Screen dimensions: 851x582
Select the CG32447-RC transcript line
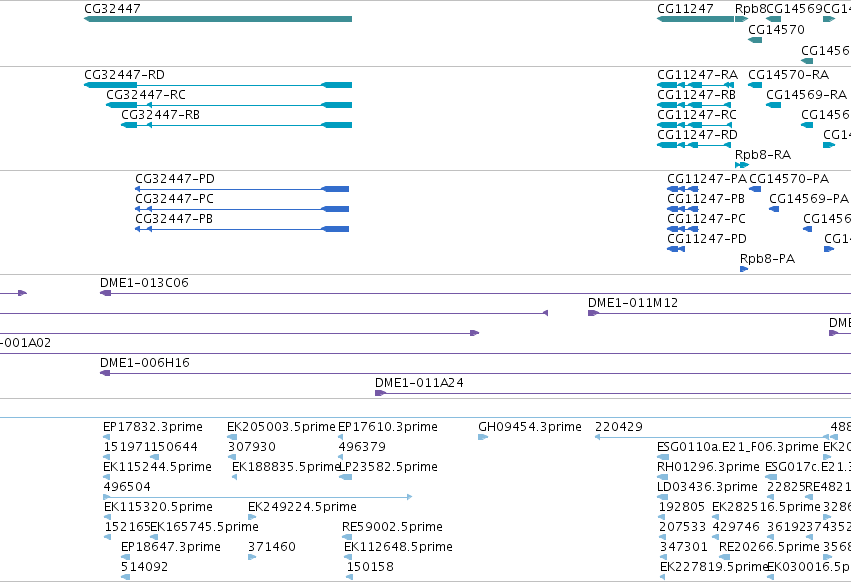229,105
